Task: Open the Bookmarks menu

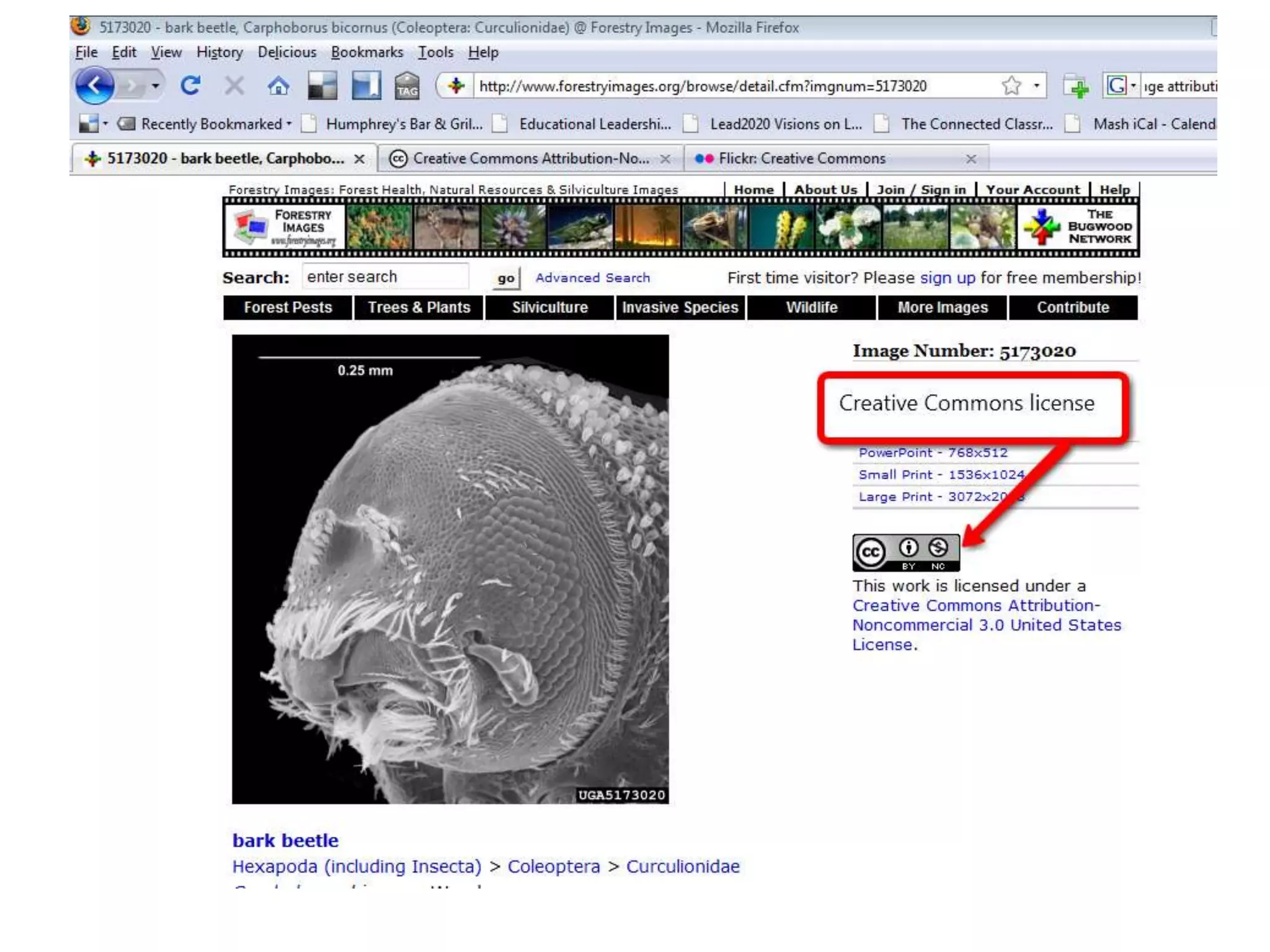Action: click(x=366, y=52)
